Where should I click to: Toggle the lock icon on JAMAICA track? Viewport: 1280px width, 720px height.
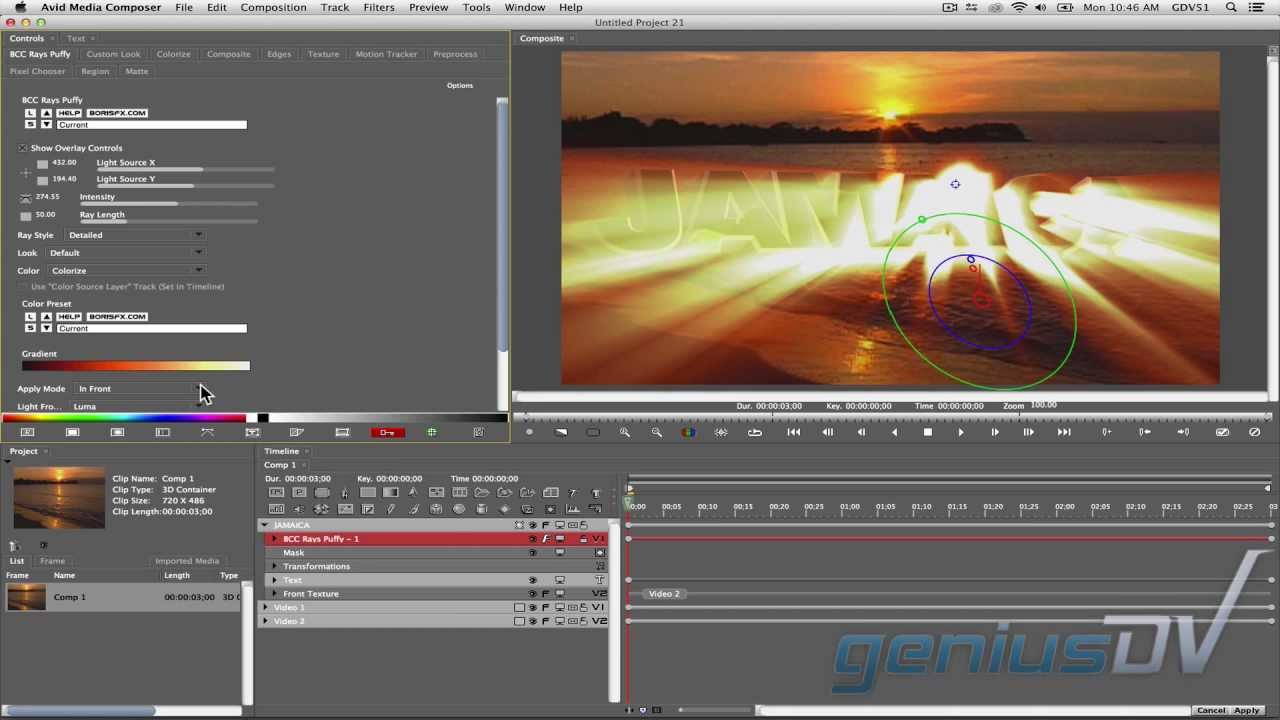[x=584, y=525]
